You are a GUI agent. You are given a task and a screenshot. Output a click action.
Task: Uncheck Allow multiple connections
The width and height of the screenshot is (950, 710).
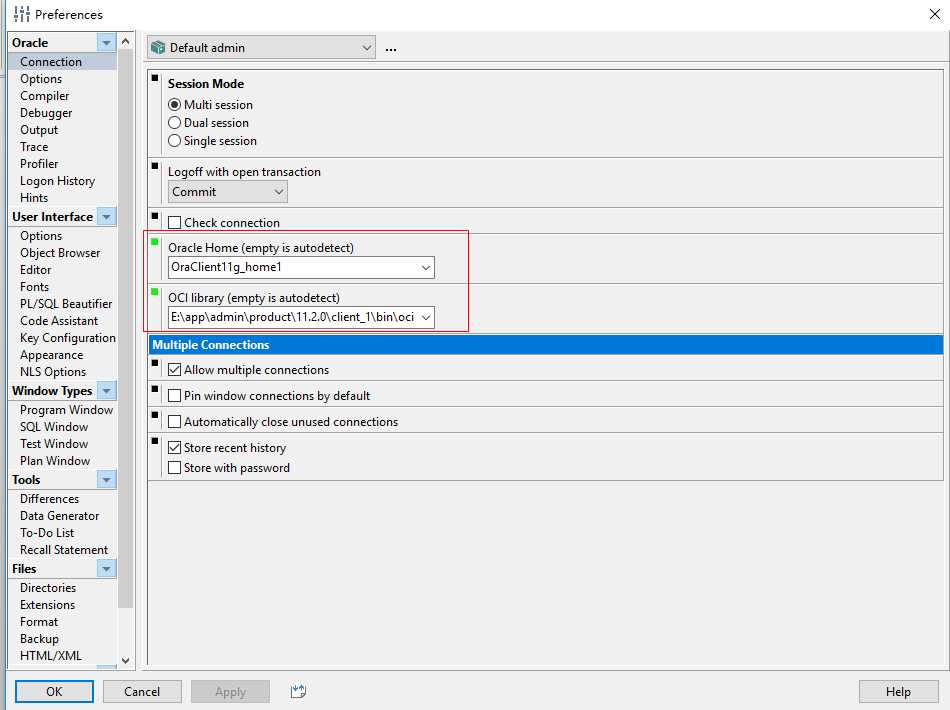point(174,370)
